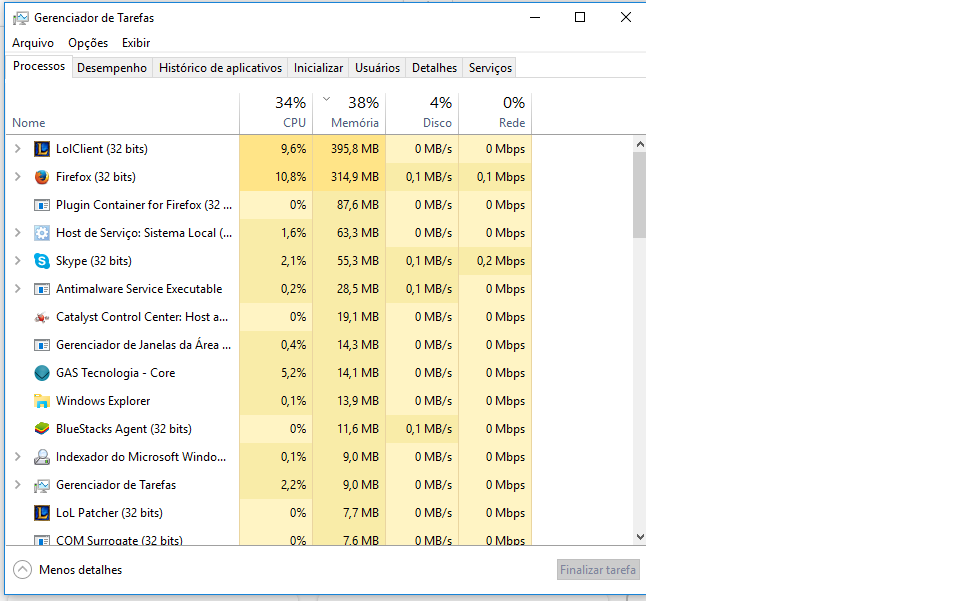Click the scrollbar up arrow
The height and width of the screenshot is (601, 960).
point(640,144)
